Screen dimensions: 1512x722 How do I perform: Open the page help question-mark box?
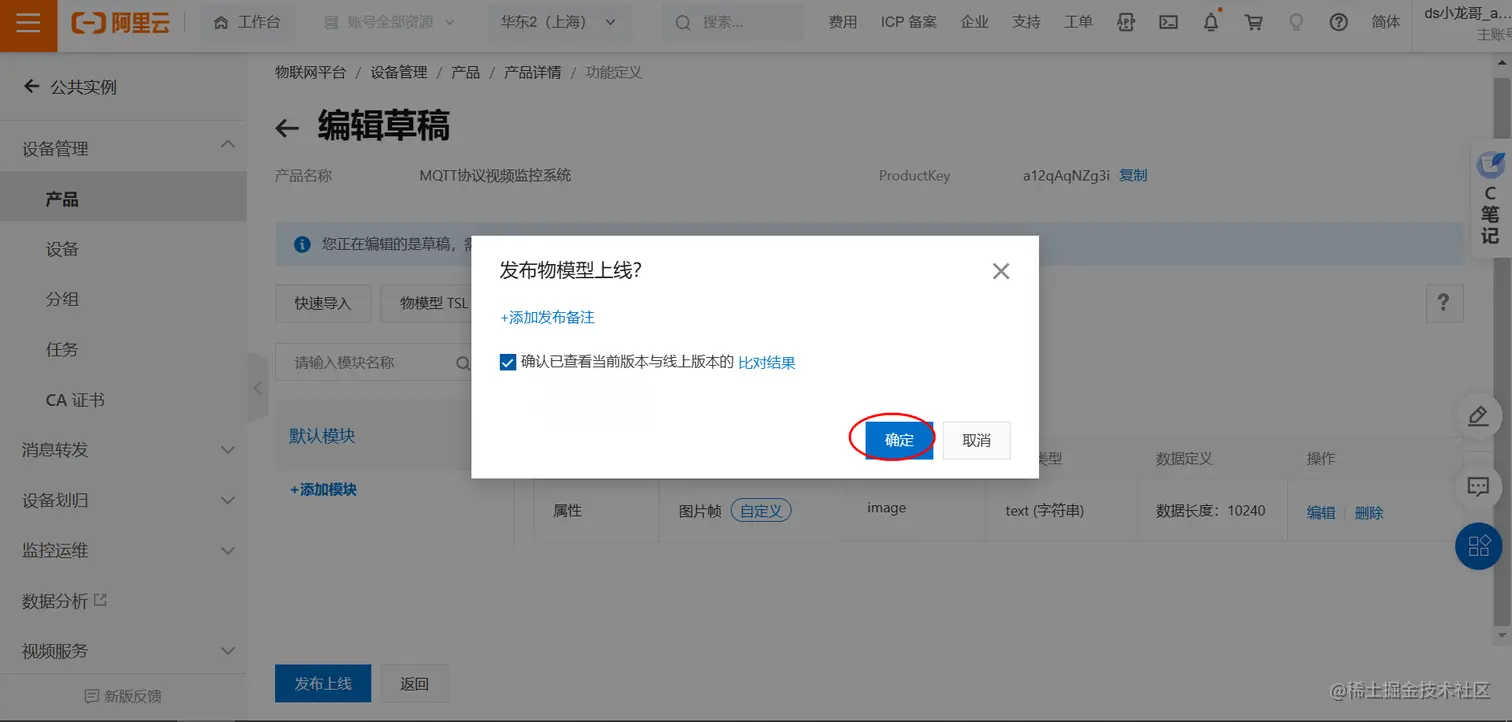point(1444,303)
